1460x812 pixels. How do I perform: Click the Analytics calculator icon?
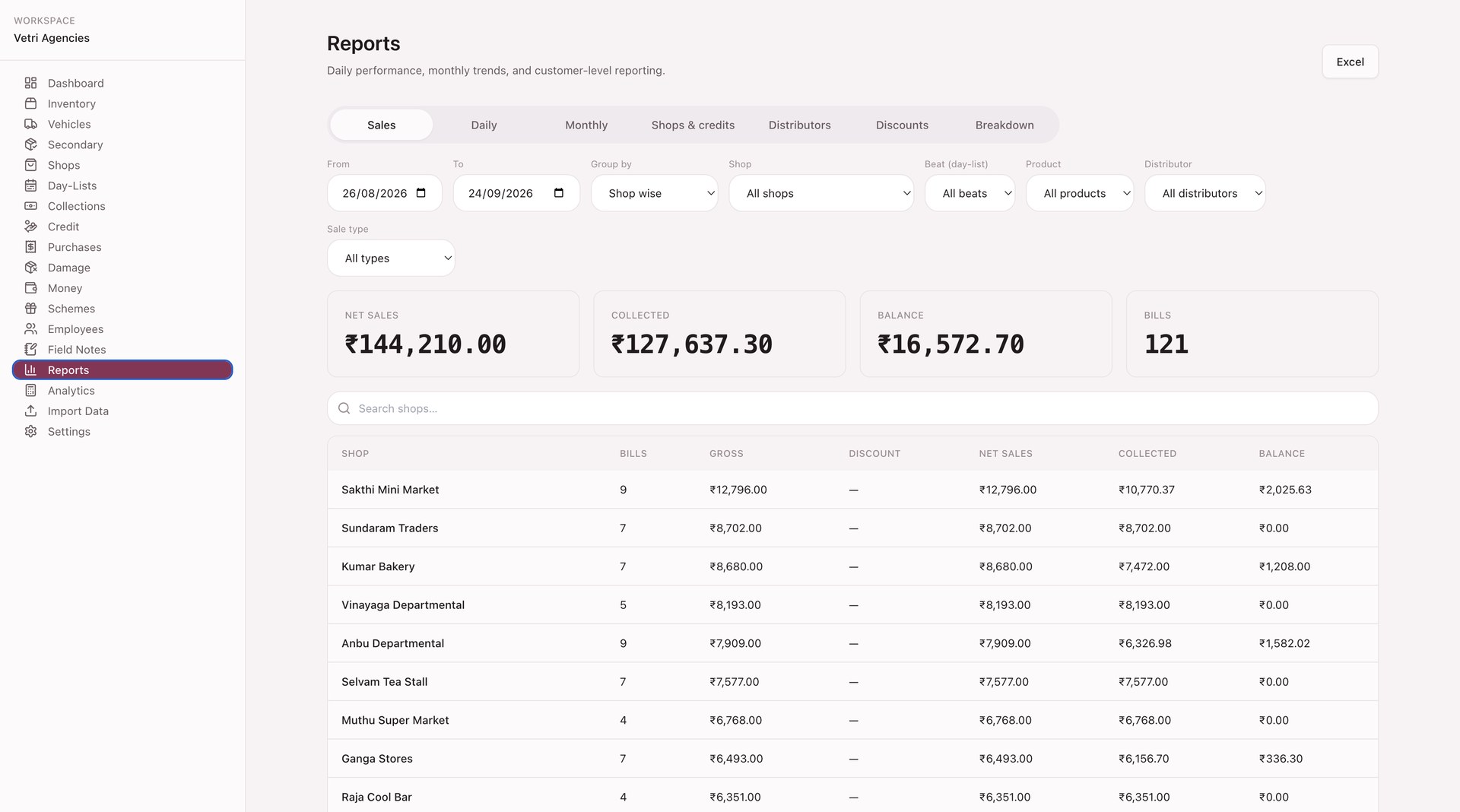click(30, 391)
